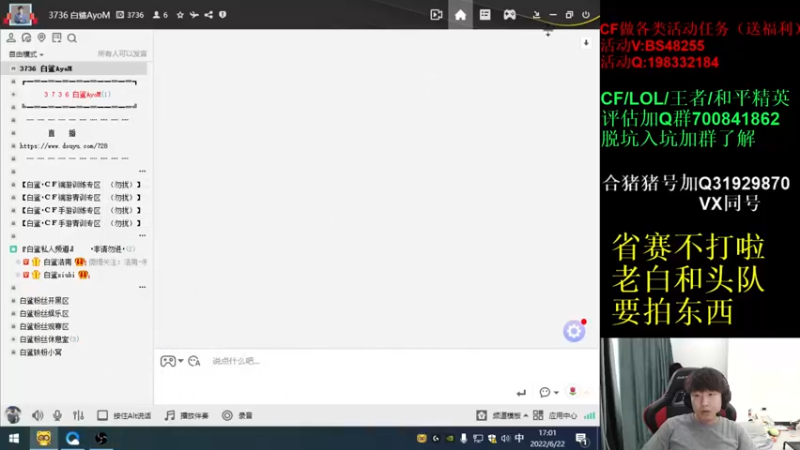Click the airplane jump icon in header
This screenshot has height=450, width=800.
(194, 15)
